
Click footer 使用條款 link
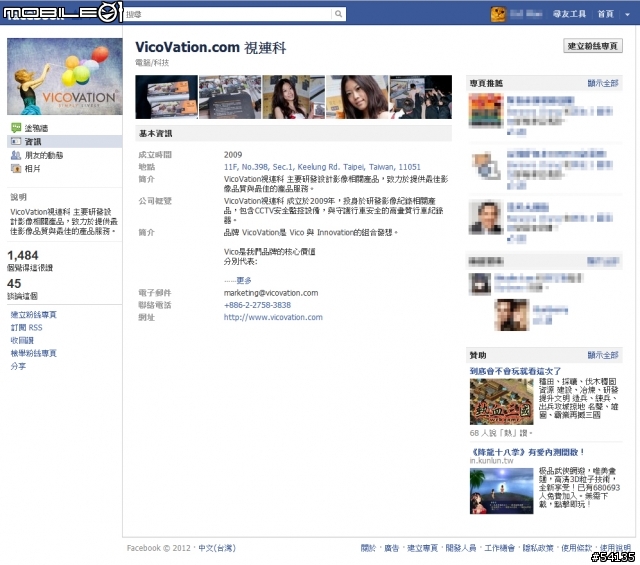[x=576, y=548]
